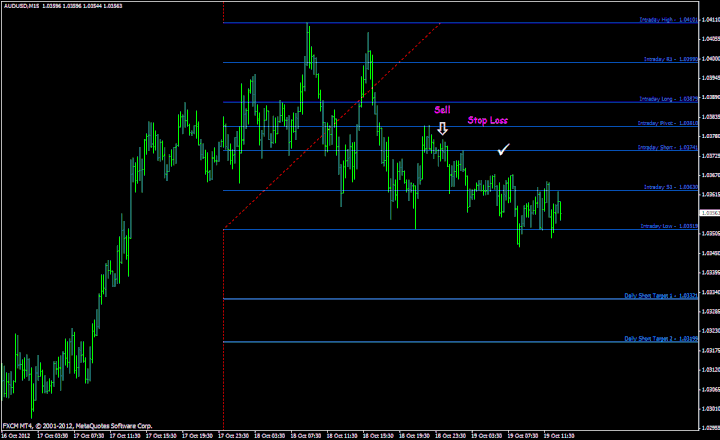This screenshot has height=440, width=720.
Task: Click the 19 Oct 03:30 time axis label
Action: point(487,435)
